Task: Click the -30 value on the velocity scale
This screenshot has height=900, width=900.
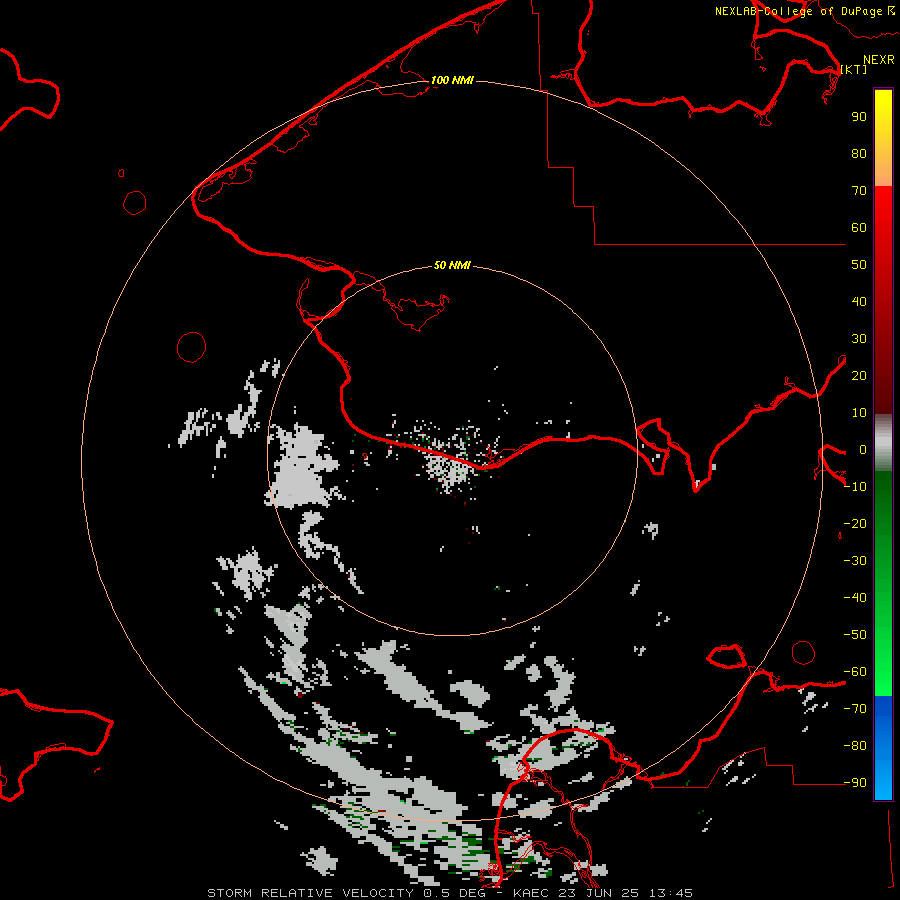Action: click(855, 561)
